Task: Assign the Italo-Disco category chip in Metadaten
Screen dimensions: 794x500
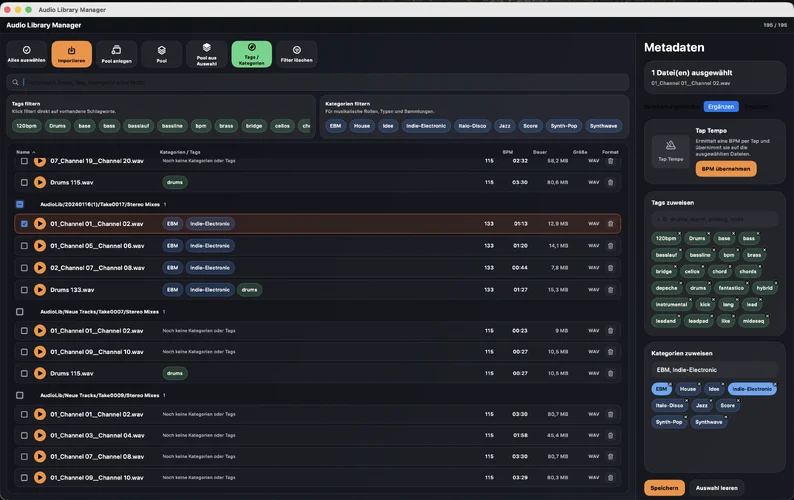Action: (669, 405)
